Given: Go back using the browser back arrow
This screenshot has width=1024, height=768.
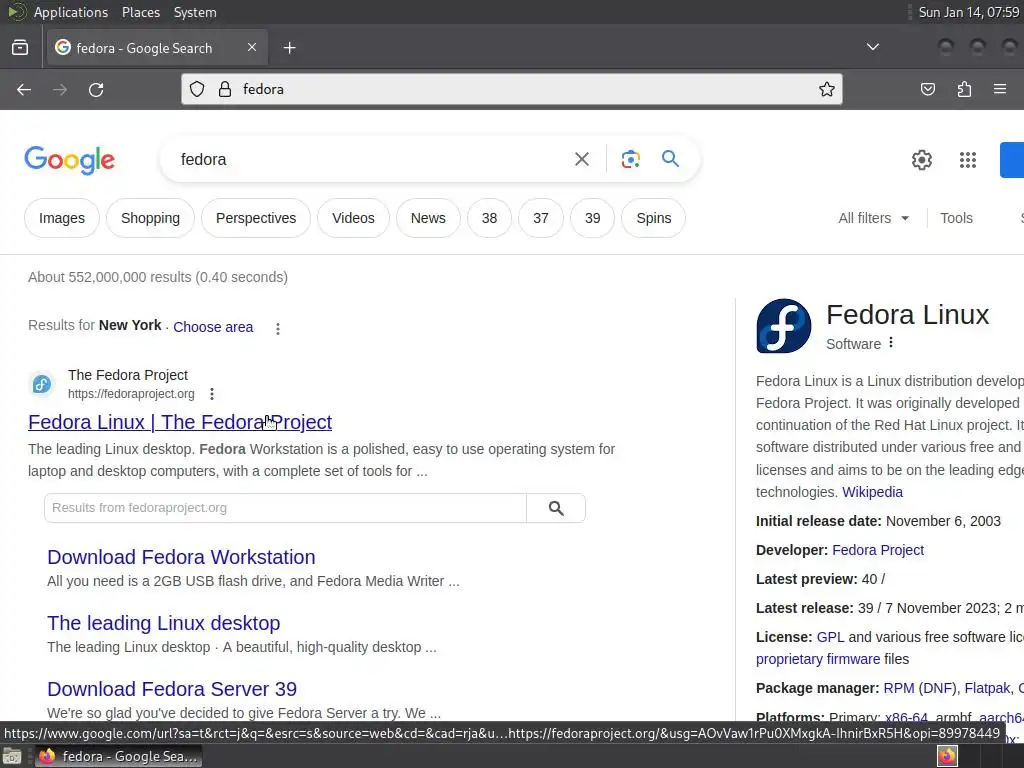Looking at the screenshot, I should [24, 89].
